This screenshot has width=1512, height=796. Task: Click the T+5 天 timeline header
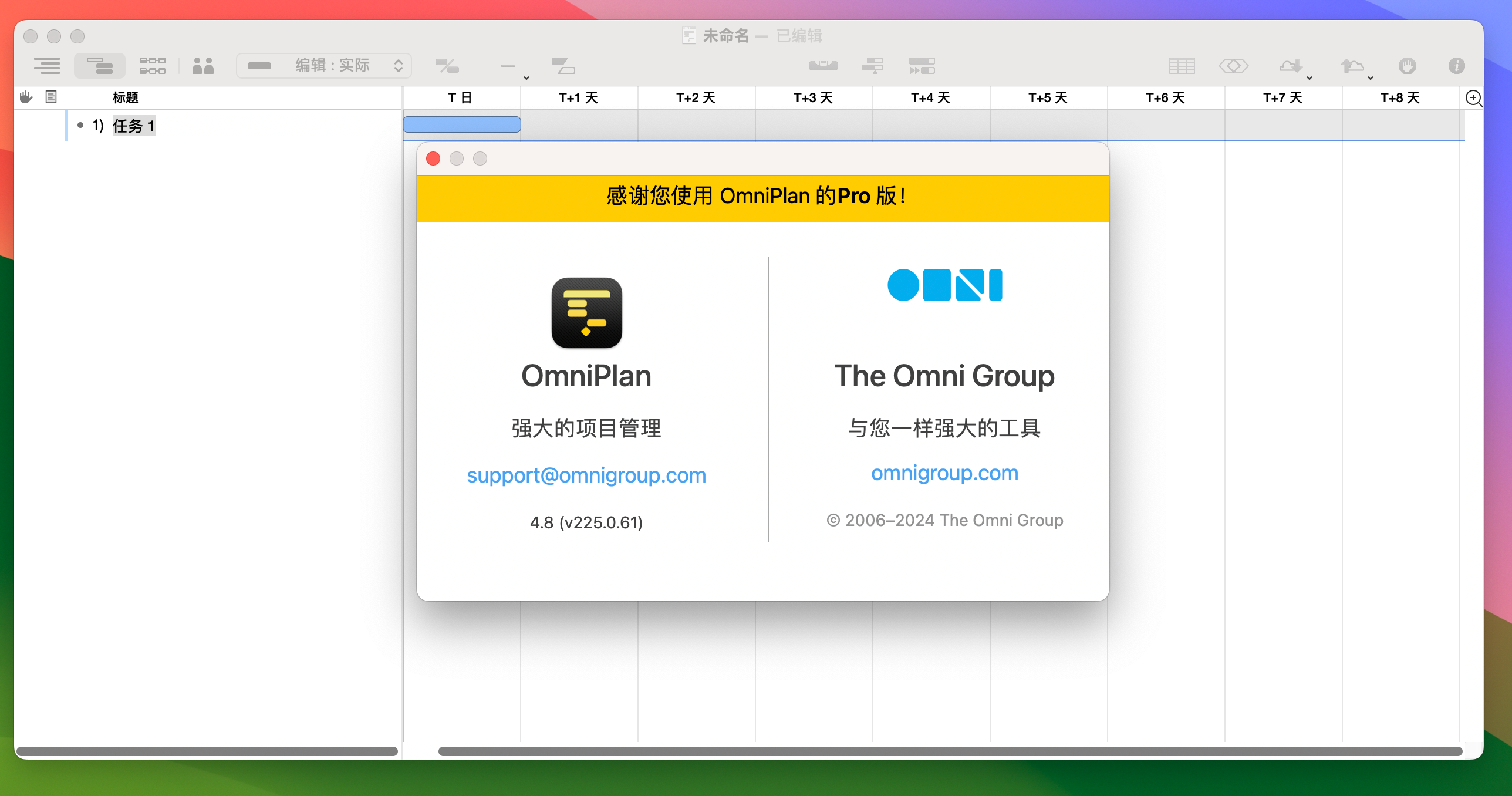1048,97
